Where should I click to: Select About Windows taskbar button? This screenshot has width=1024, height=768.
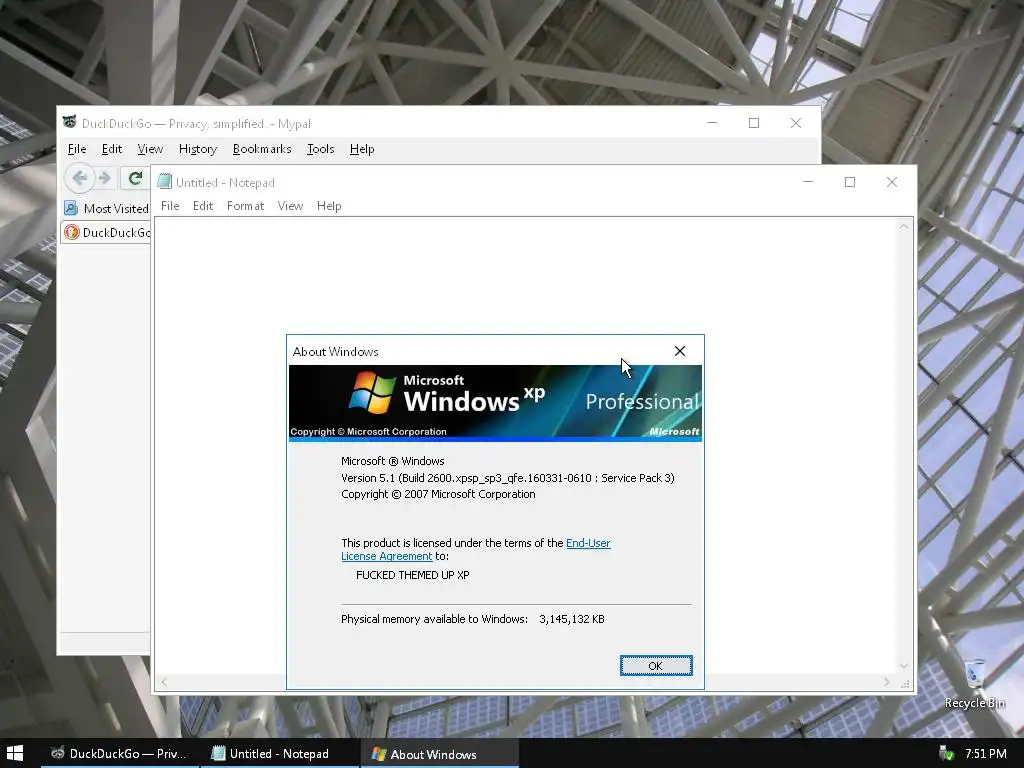pos(440,754)
